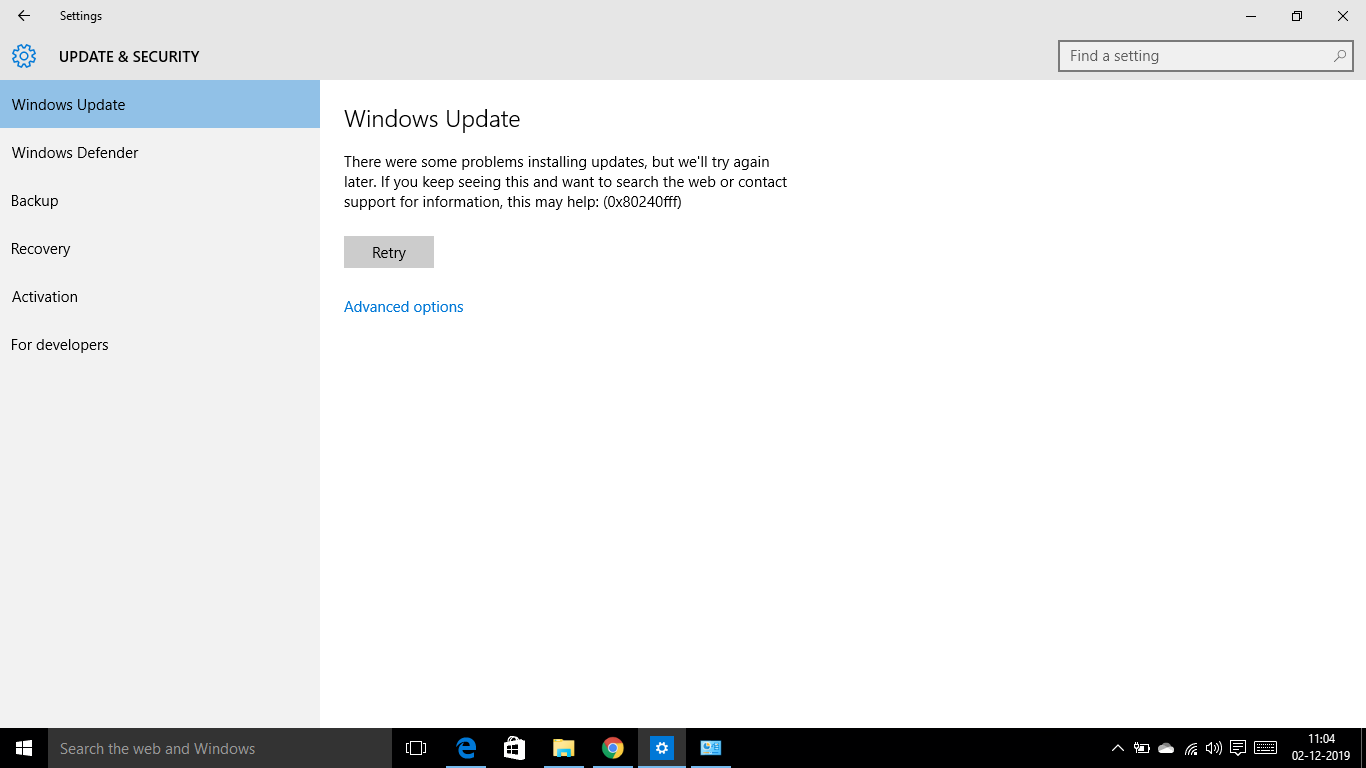Open the For developers section

(x=160, y=344)
